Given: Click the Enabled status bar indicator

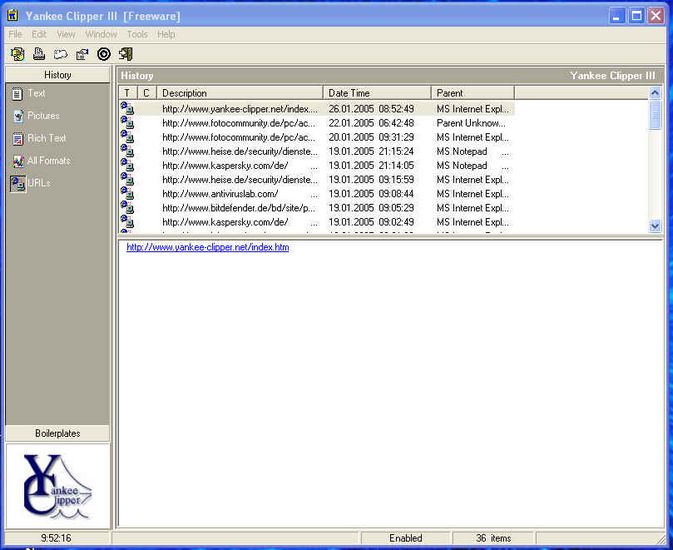Looking at the screenshot, I should point(406,538).
